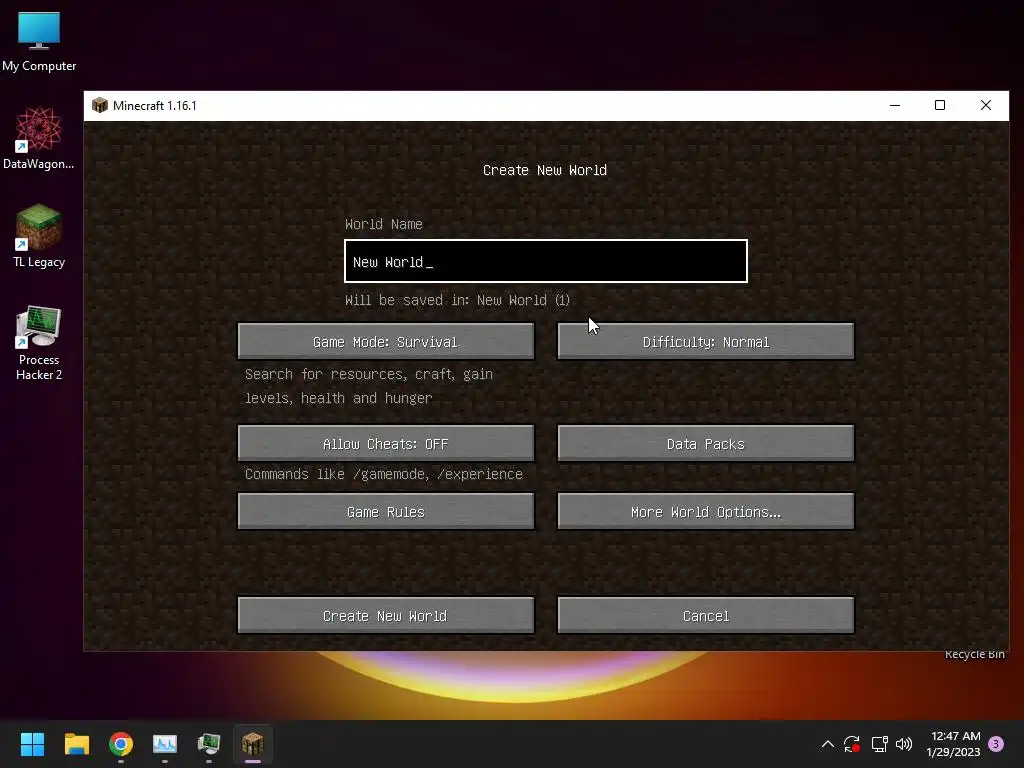This screenshot has width=1024, height=768.
Task: Cycle the Difficulty: Normal button
Action: pos(705,342)
